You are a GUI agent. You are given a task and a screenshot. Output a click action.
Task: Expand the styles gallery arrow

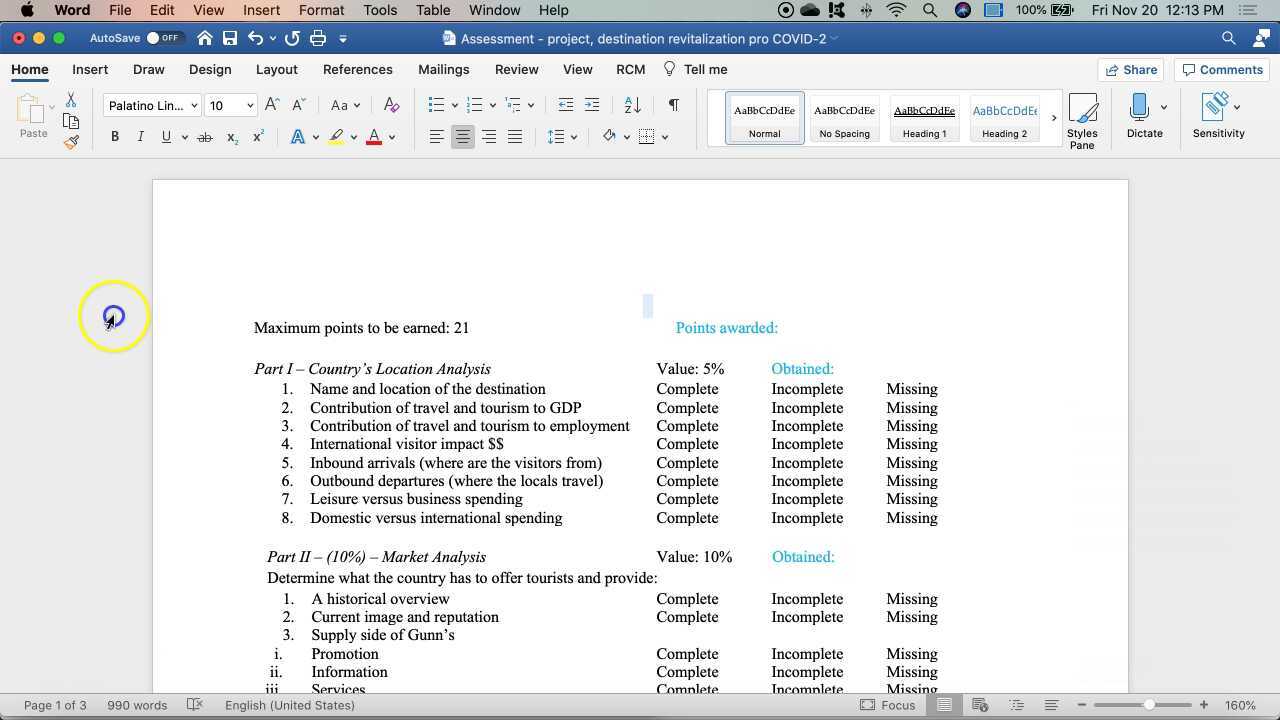coord(1053,118)
